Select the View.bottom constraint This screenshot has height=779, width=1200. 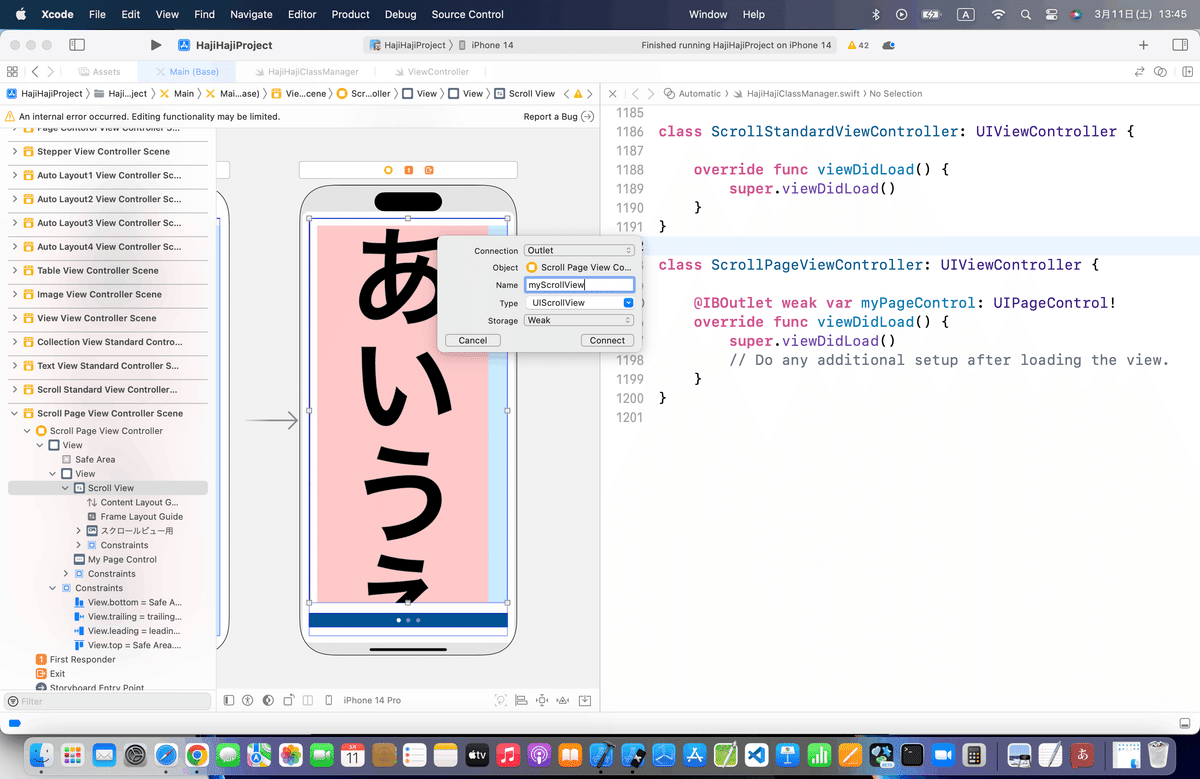[128, 603]
